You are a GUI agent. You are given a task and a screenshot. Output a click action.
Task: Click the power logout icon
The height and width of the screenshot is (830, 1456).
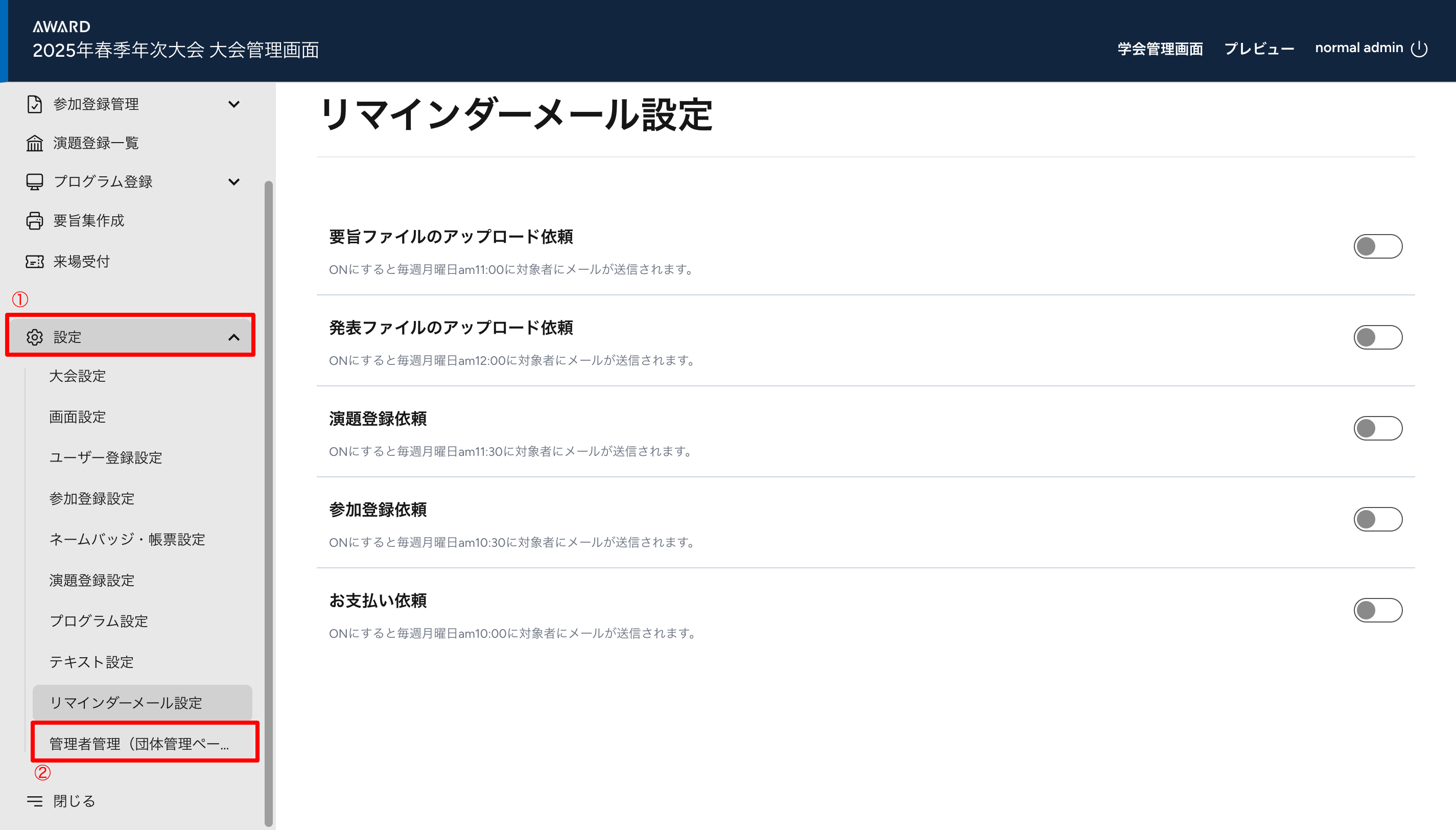pos(1419,49)
